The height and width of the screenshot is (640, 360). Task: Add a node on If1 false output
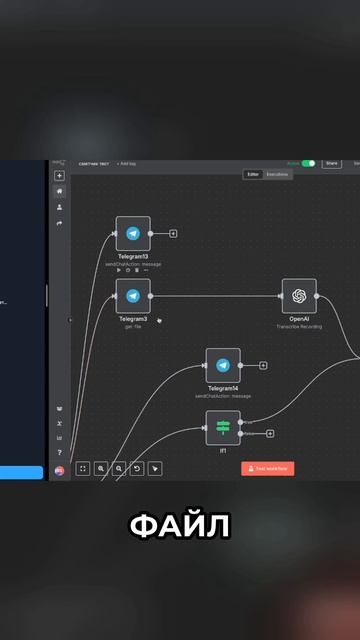point(270,433)
